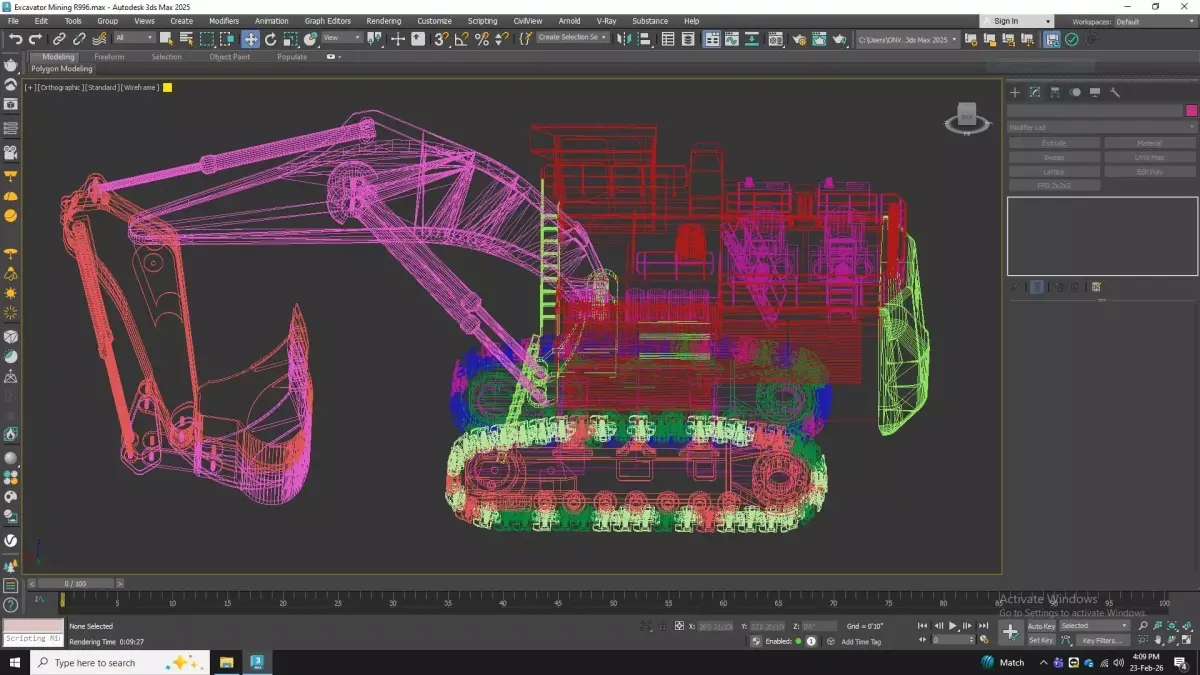1200x675 pixels.
Task: Switch to the Object Paint ribbon tab
Action: 230,57
